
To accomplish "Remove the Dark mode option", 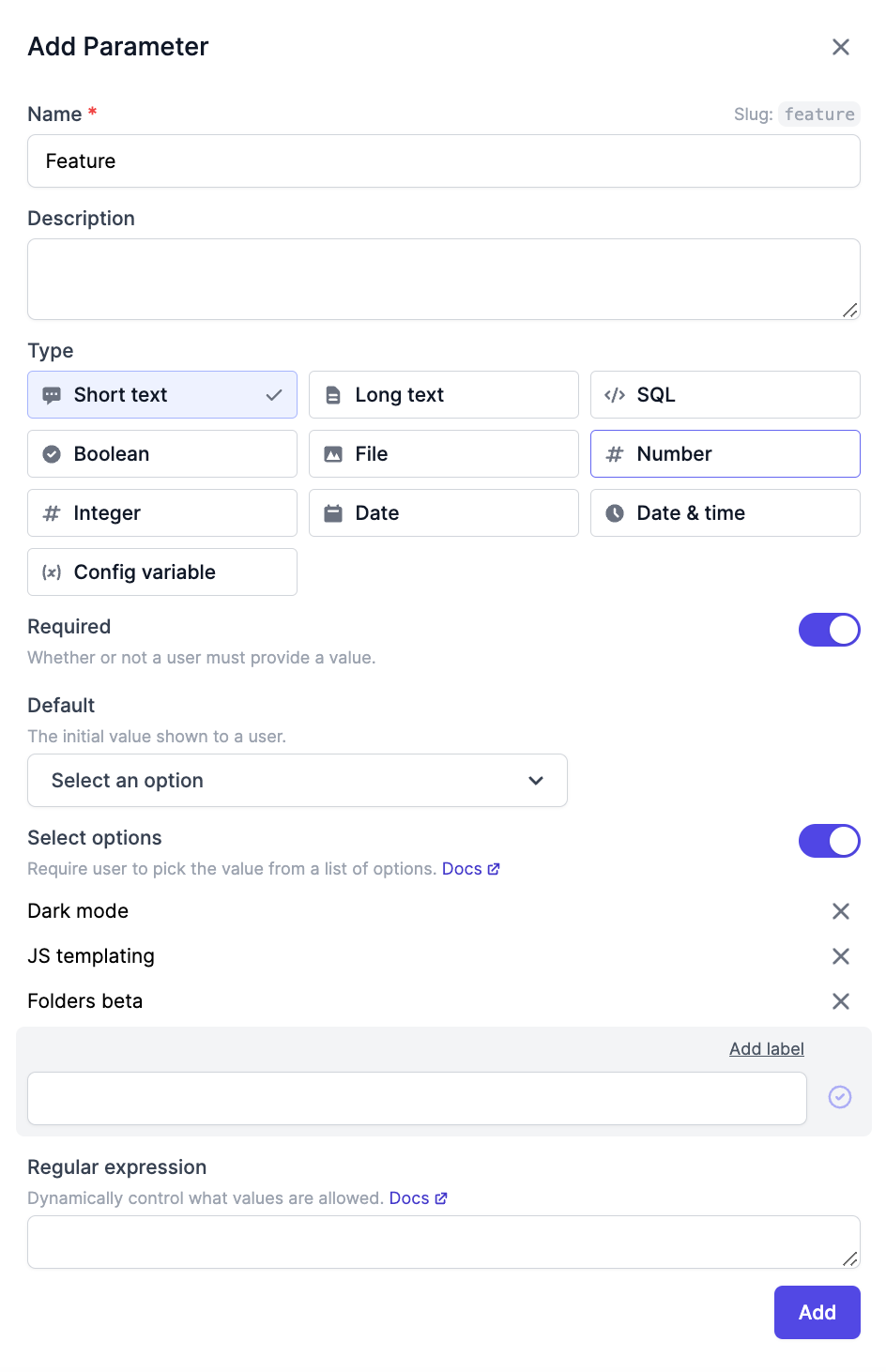I will [841, 911].
